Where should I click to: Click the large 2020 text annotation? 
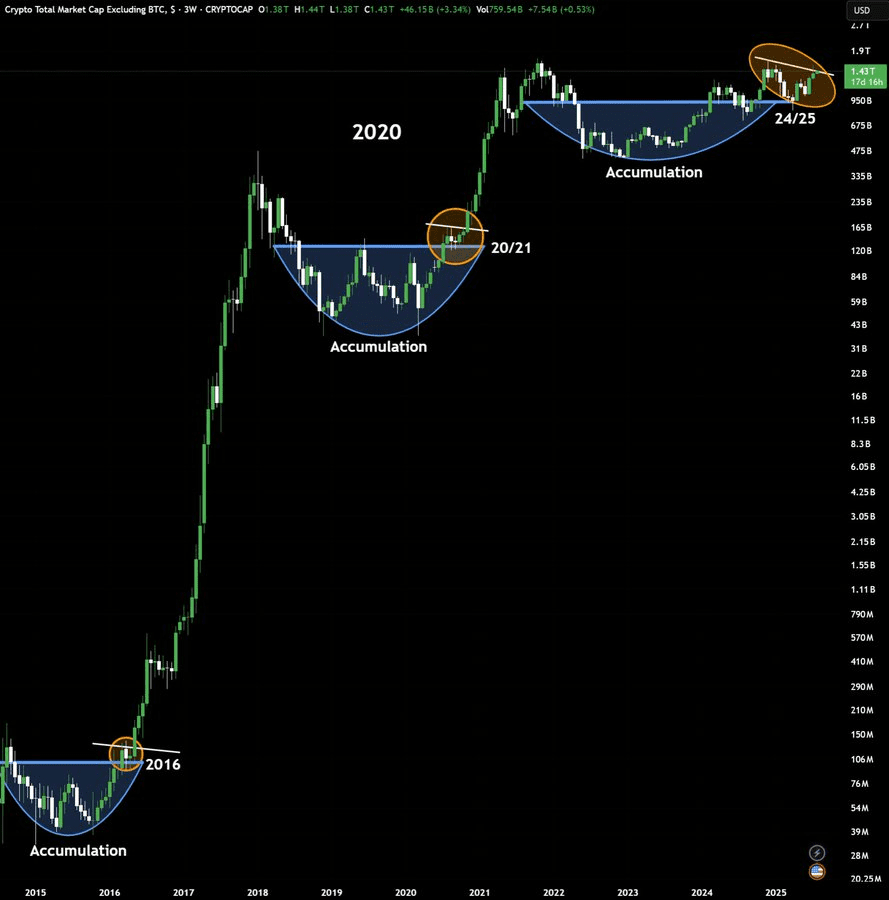(x=377, y=132)
